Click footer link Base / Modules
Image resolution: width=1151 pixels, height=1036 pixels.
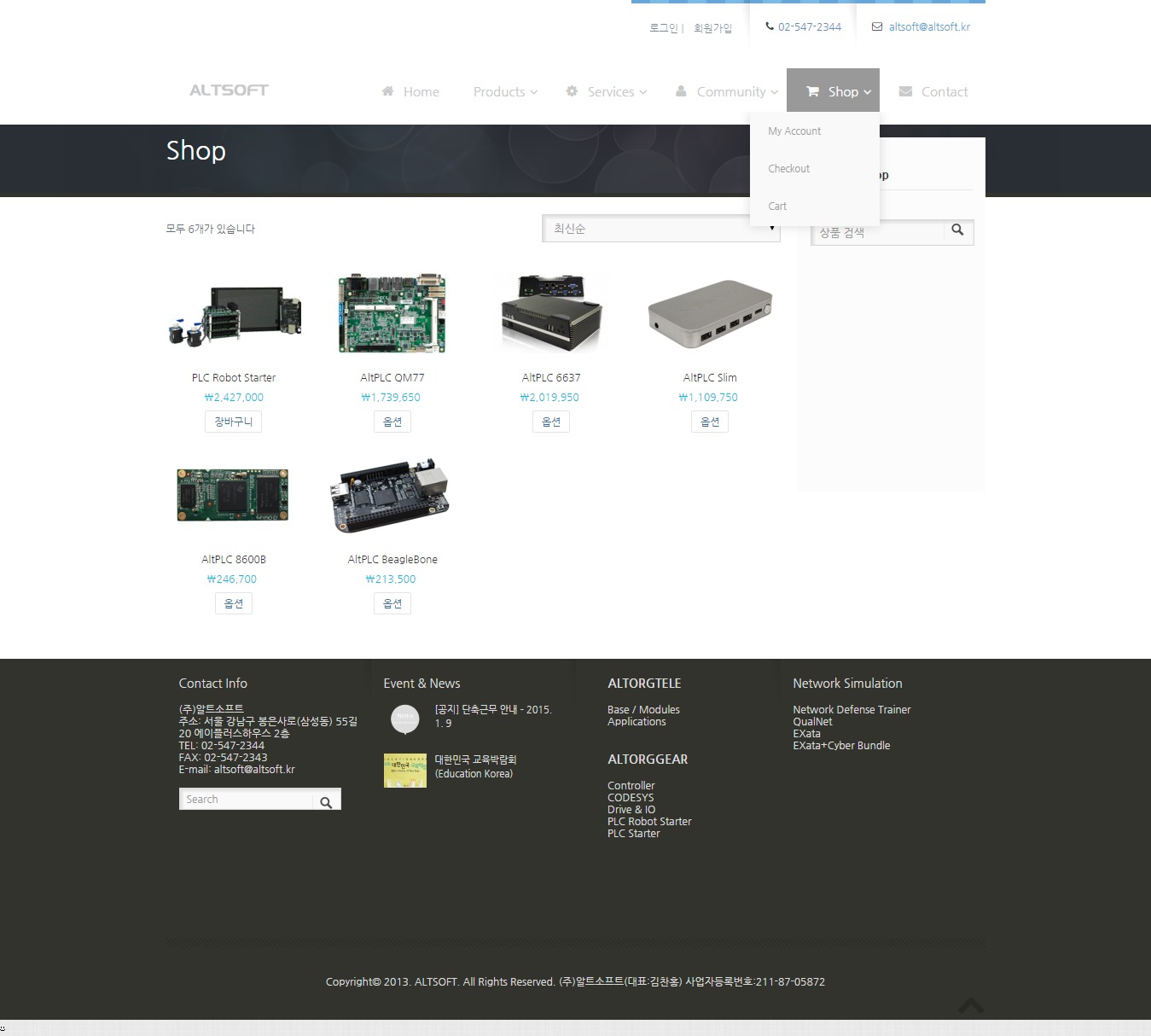click(643, 709)
